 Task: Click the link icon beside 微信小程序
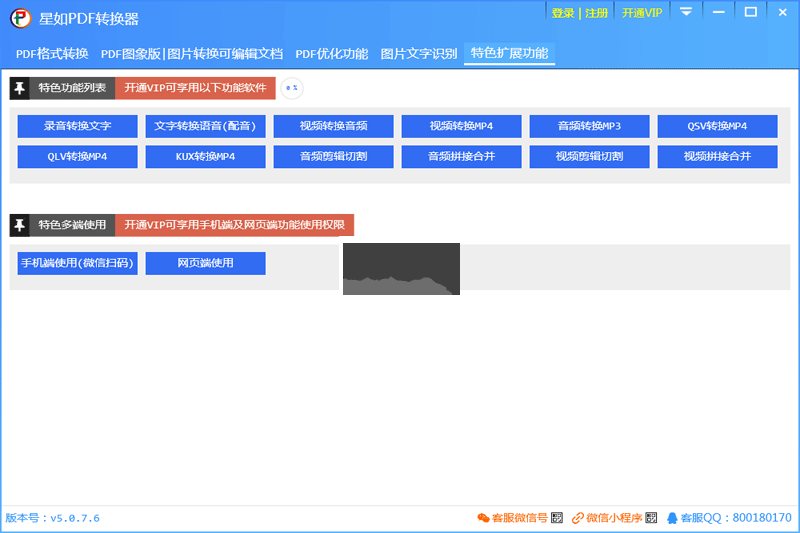(x=578, y=518)
